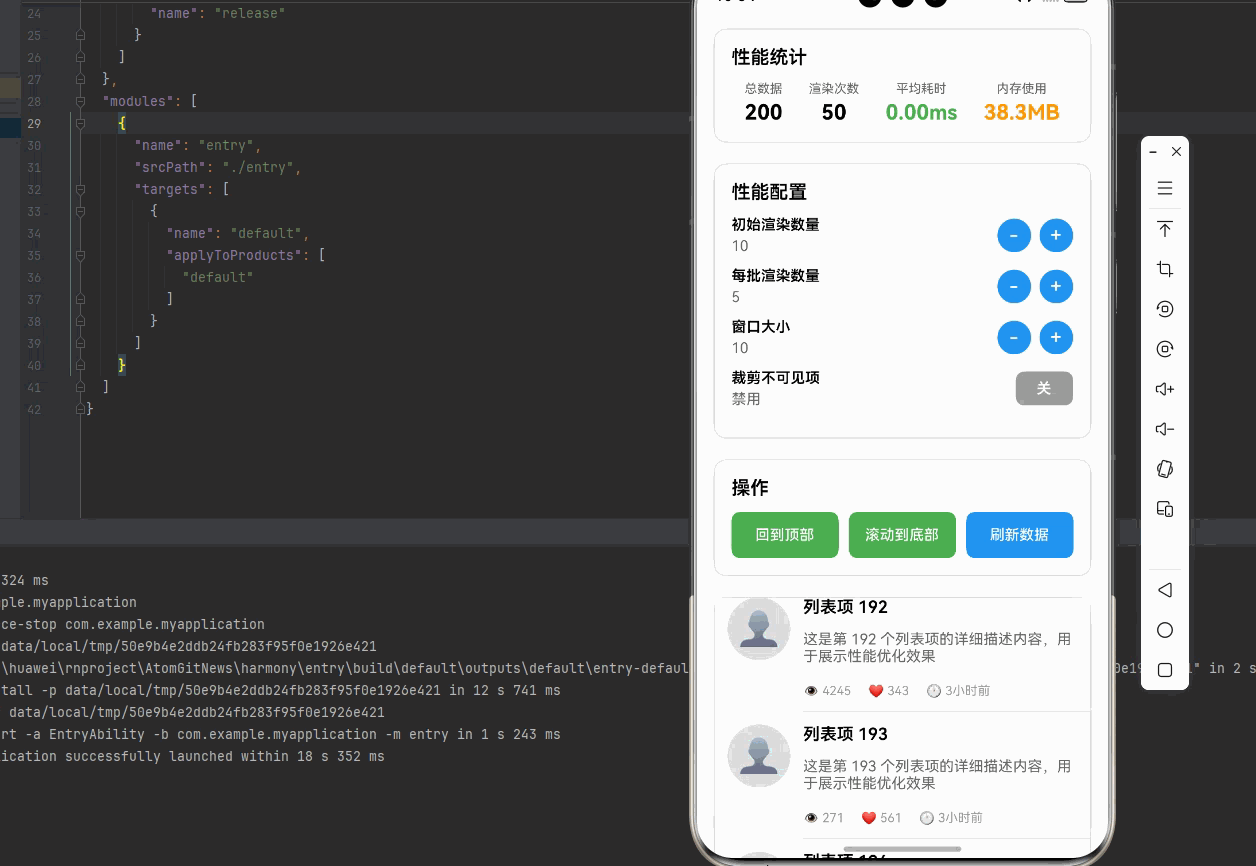
Task: Decrease 窗口大小 with minus button
Action: pos(1014,338)
